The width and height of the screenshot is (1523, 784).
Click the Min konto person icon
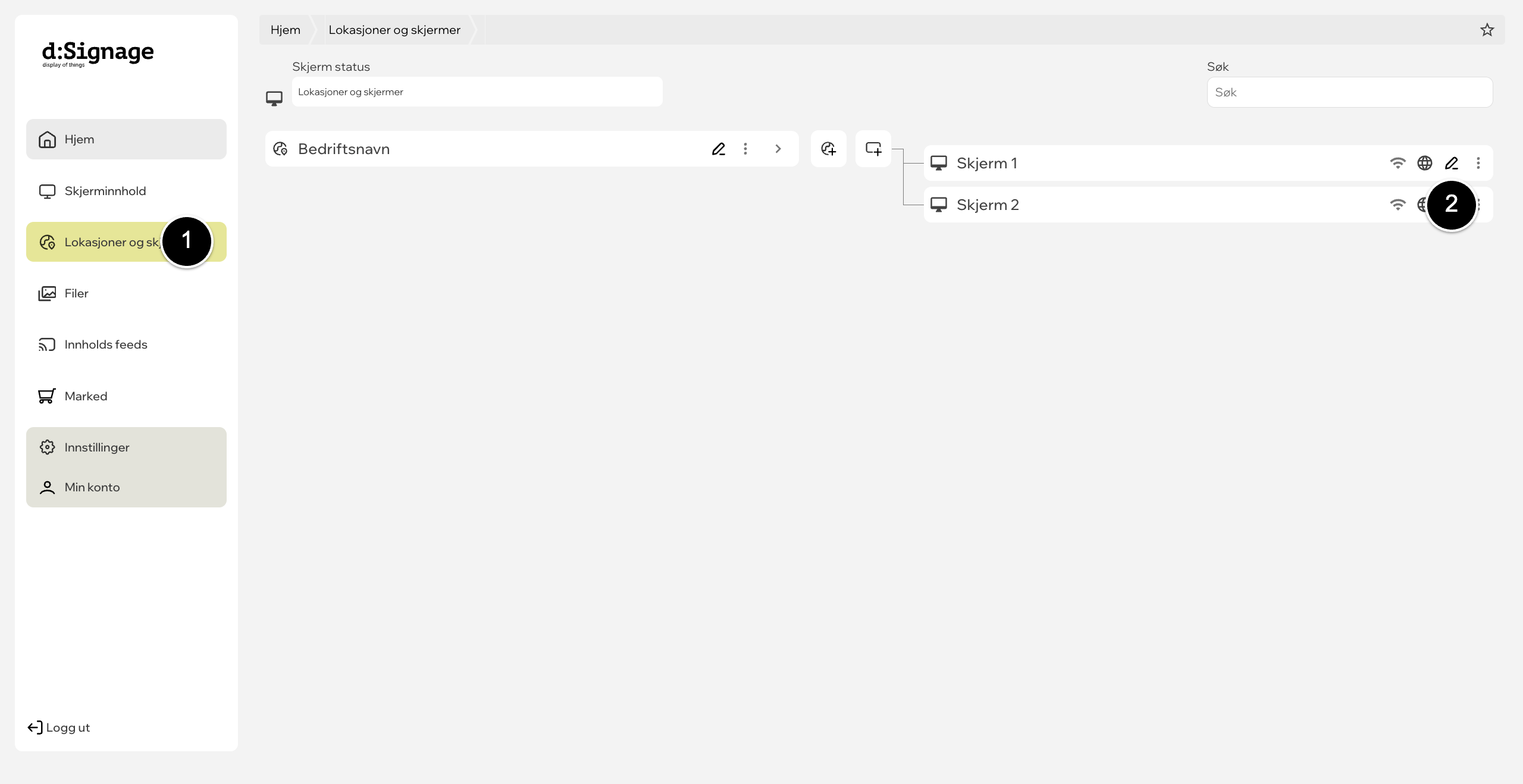(47, 487)
